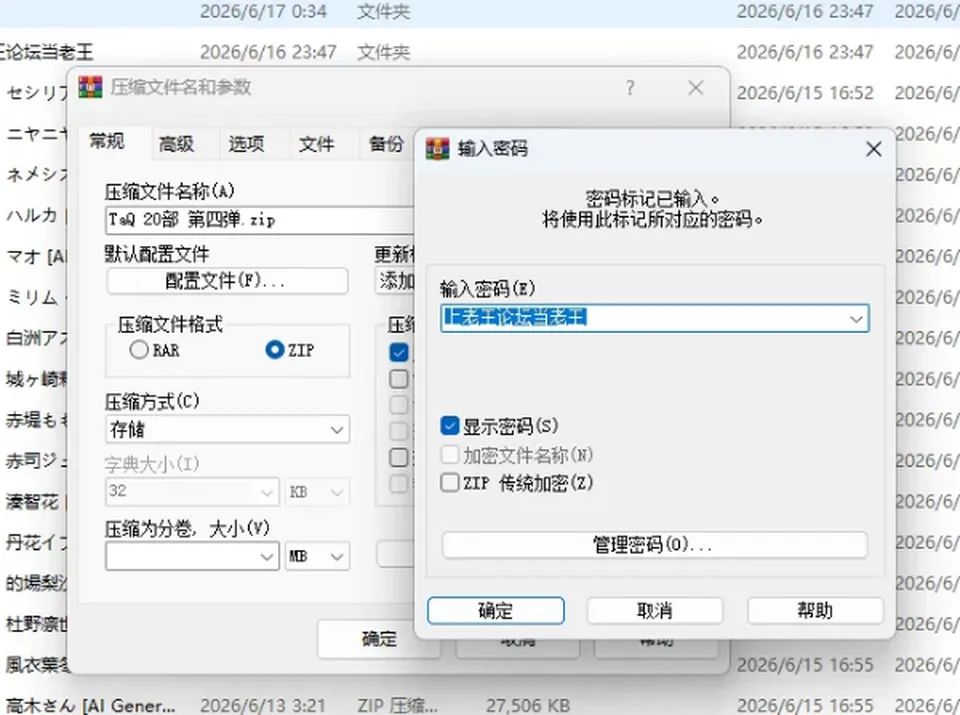
Task: Switch to the 高级 tab
Action: 177,144
